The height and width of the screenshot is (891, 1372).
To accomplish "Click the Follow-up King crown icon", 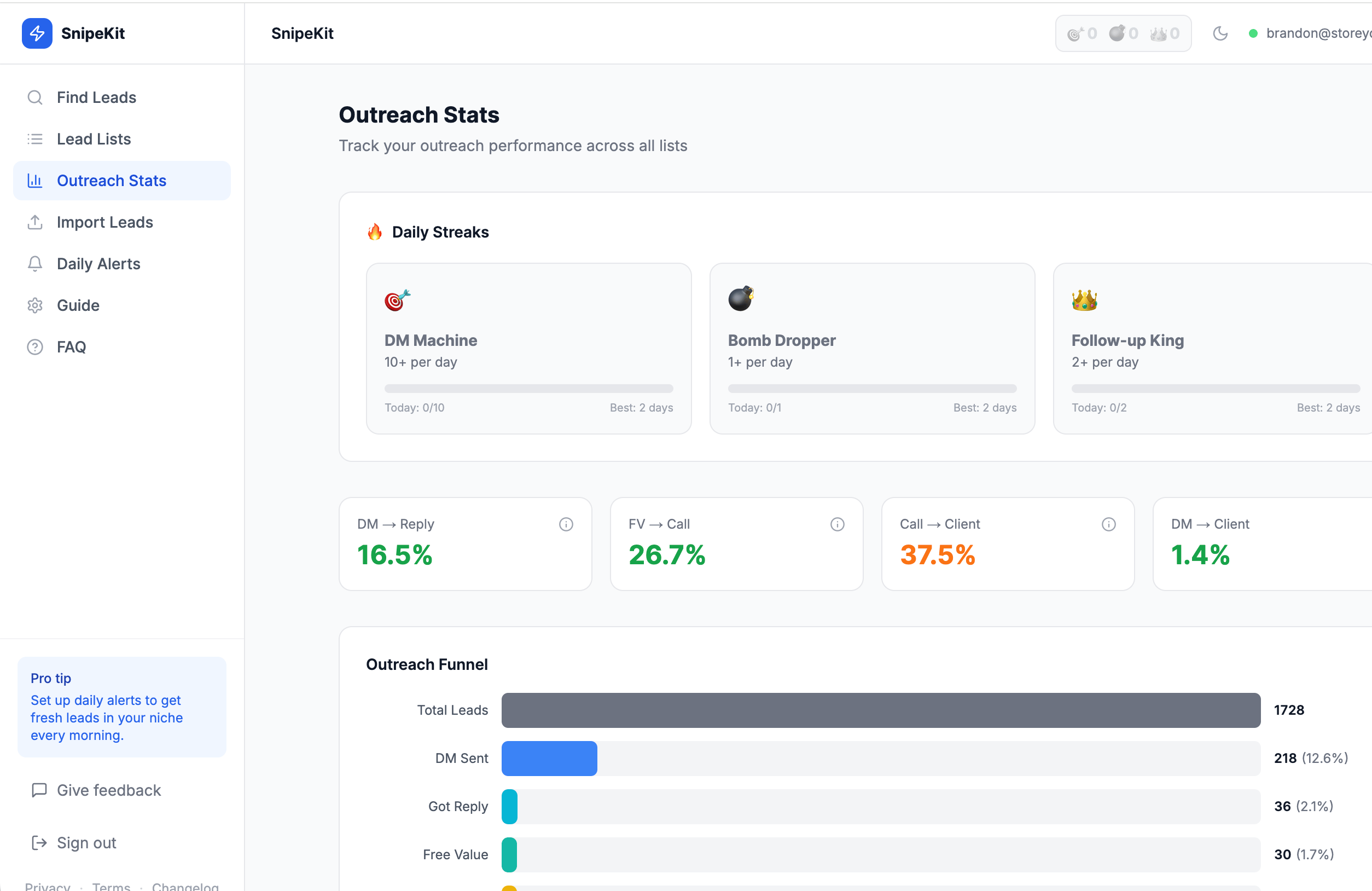I will click(1084, 300).
